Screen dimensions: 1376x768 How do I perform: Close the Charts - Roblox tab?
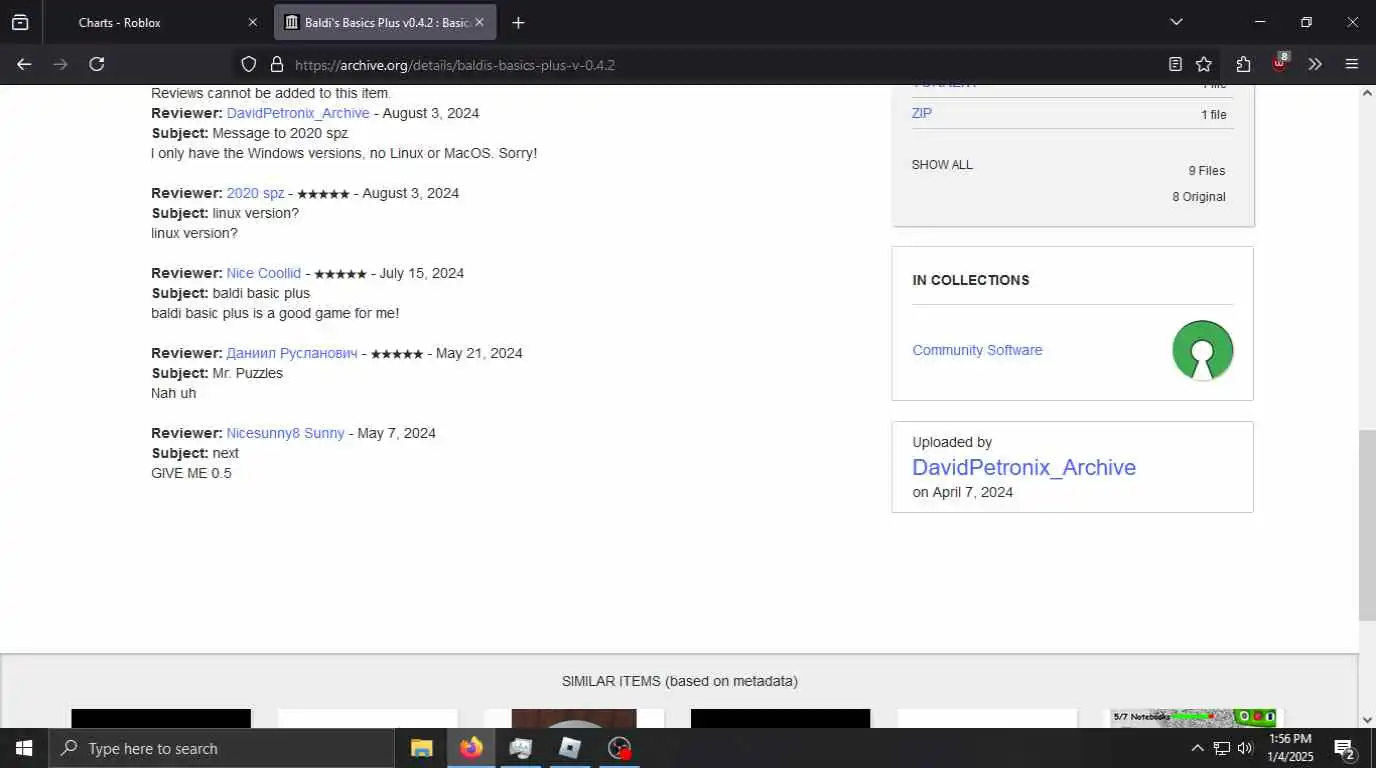tap(252, 22)
